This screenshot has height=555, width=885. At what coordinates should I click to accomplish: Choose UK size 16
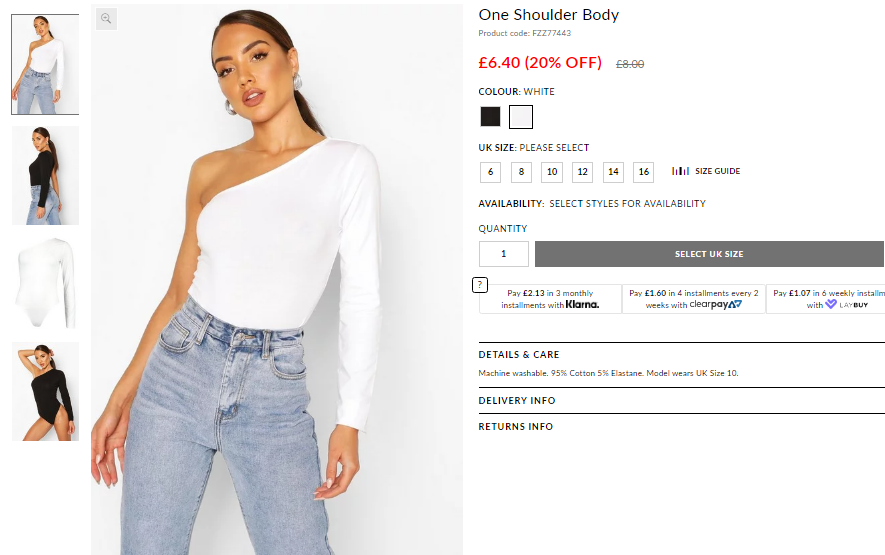(x=644, y=172)
